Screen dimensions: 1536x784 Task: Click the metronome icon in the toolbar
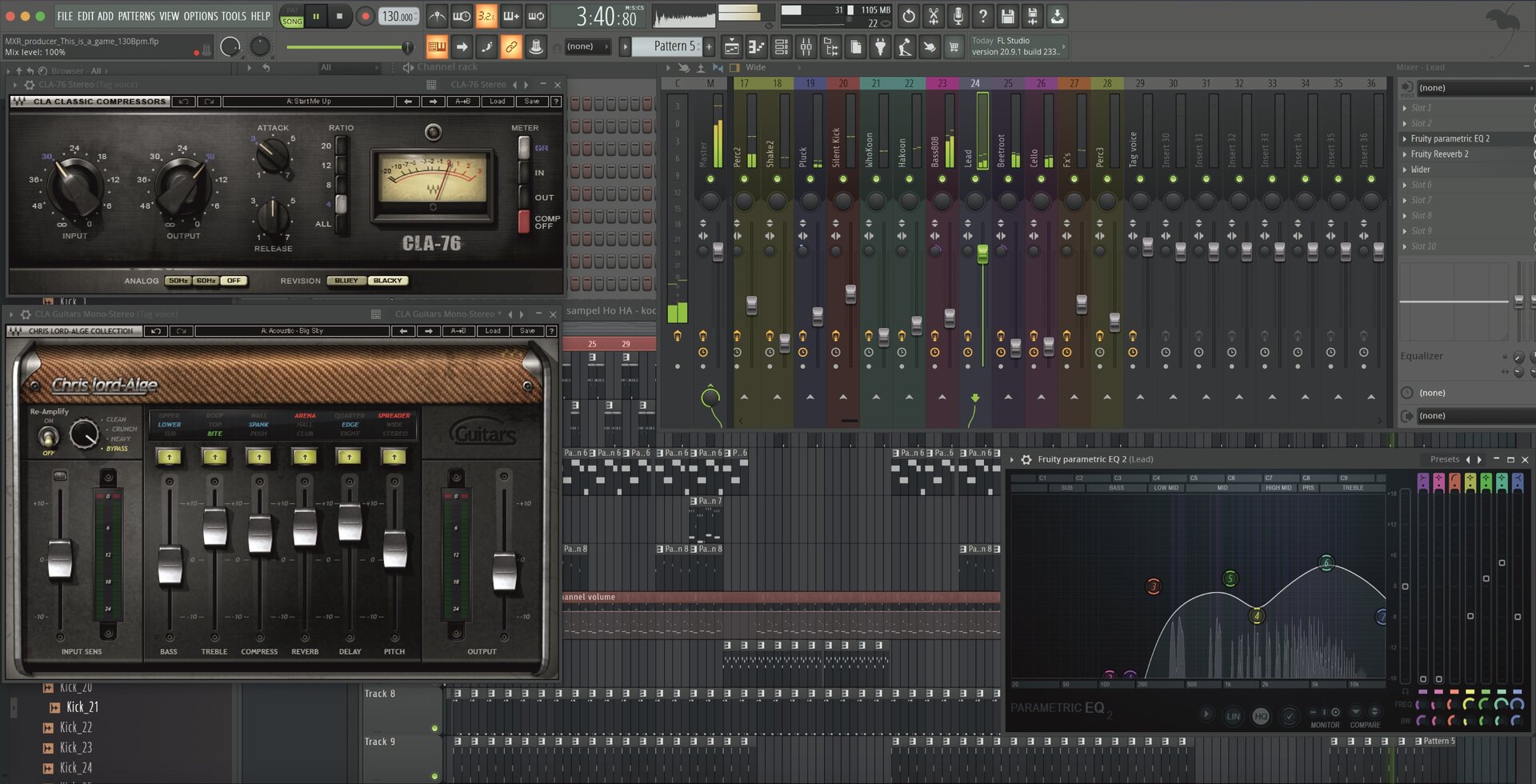point(437,16)
